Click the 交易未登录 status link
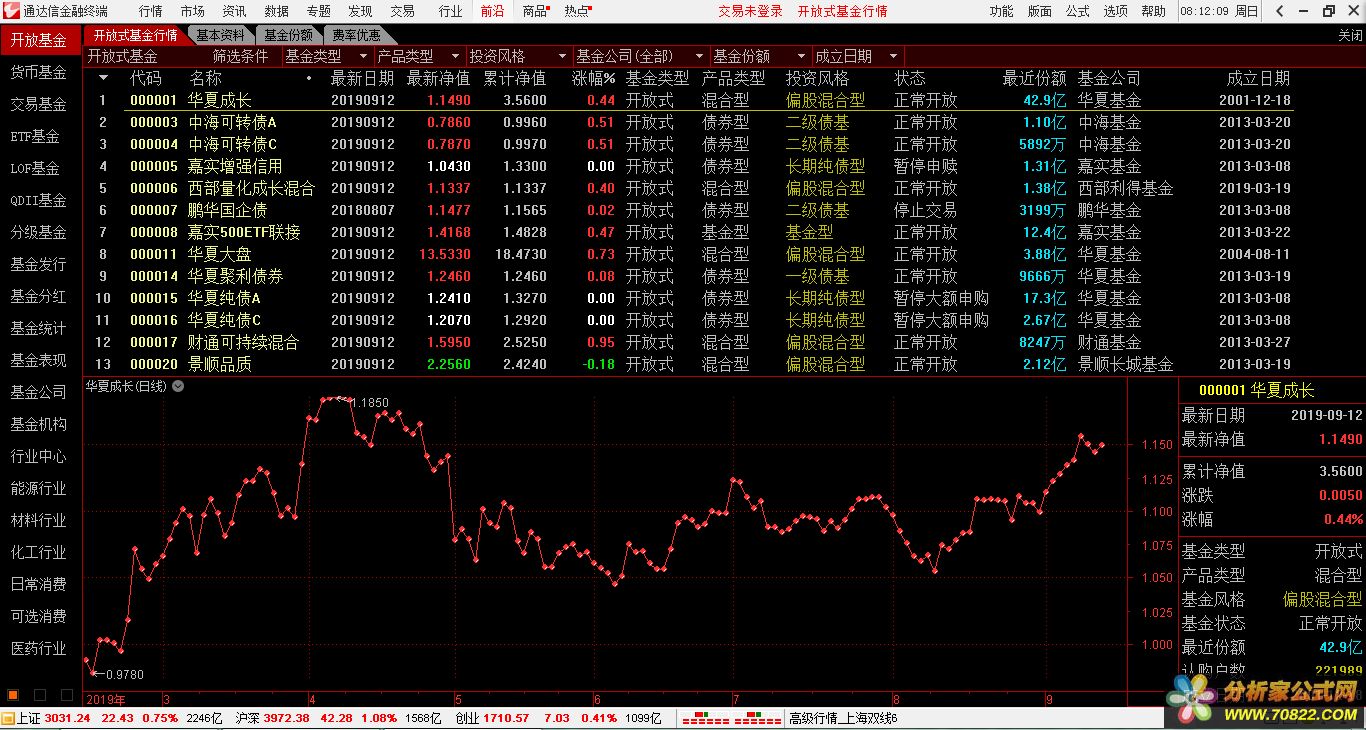The width and height of the screenshot is (1366, 730). 750,11
